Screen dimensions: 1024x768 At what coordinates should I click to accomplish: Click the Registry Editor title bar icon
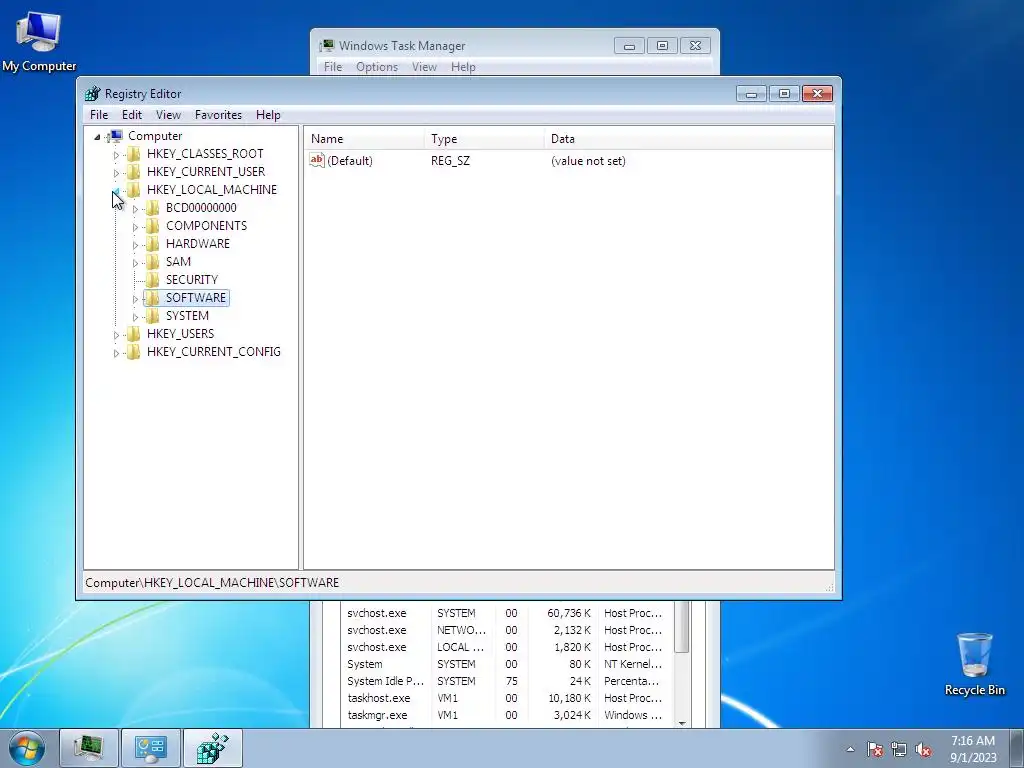coord(93,93)
